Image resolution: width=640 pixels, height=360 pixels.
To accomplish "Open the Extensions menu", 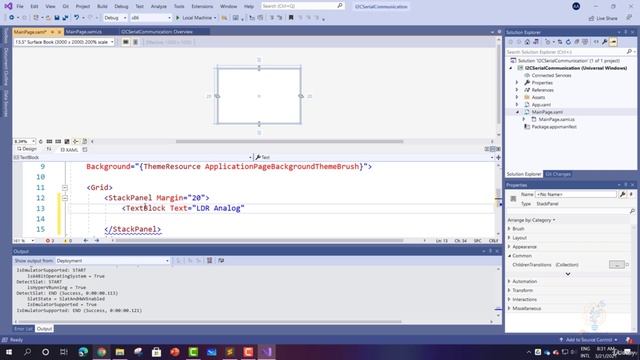I will tap(202, 7).
